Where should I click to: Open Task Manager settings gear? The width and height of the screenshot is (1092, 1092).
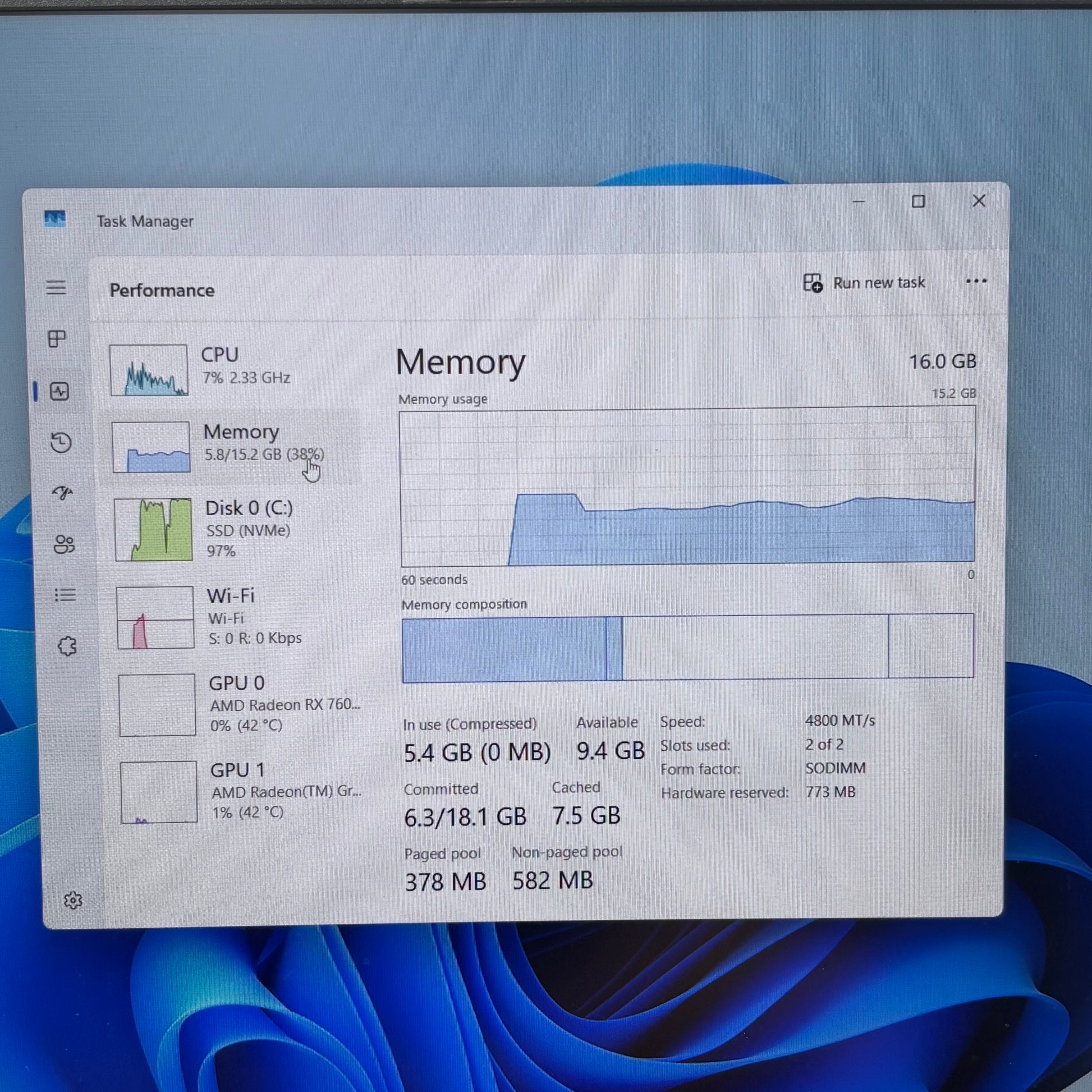click(x=72, y=901)
